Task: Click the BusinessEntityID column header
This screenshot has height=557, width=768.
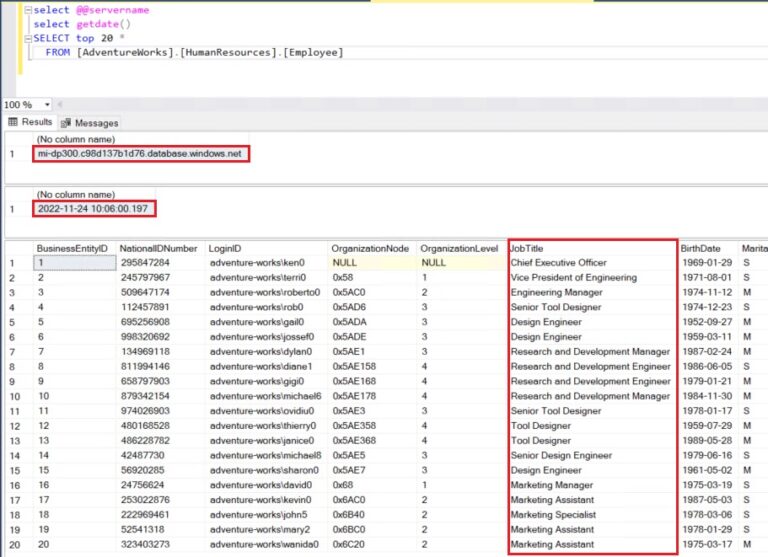Action: [72, 247]
